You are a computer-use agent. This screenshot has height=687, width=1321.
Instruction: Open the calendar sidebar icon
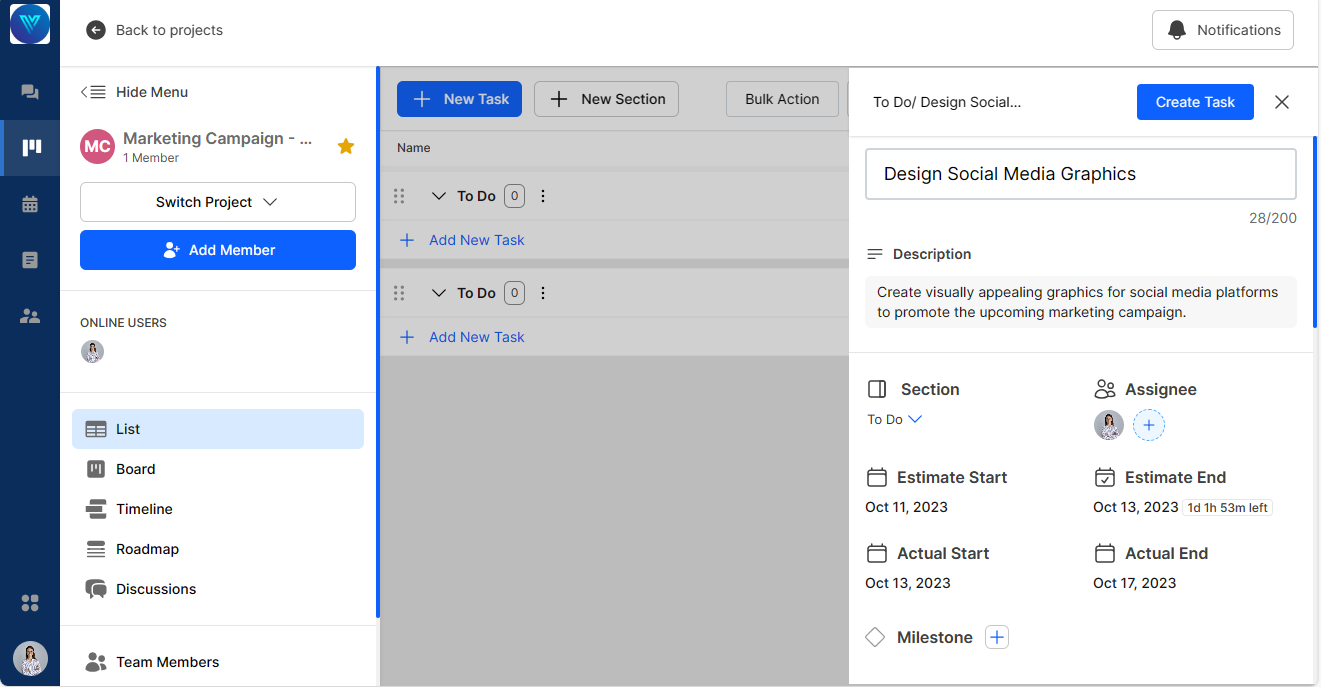[x=30, y=204]
